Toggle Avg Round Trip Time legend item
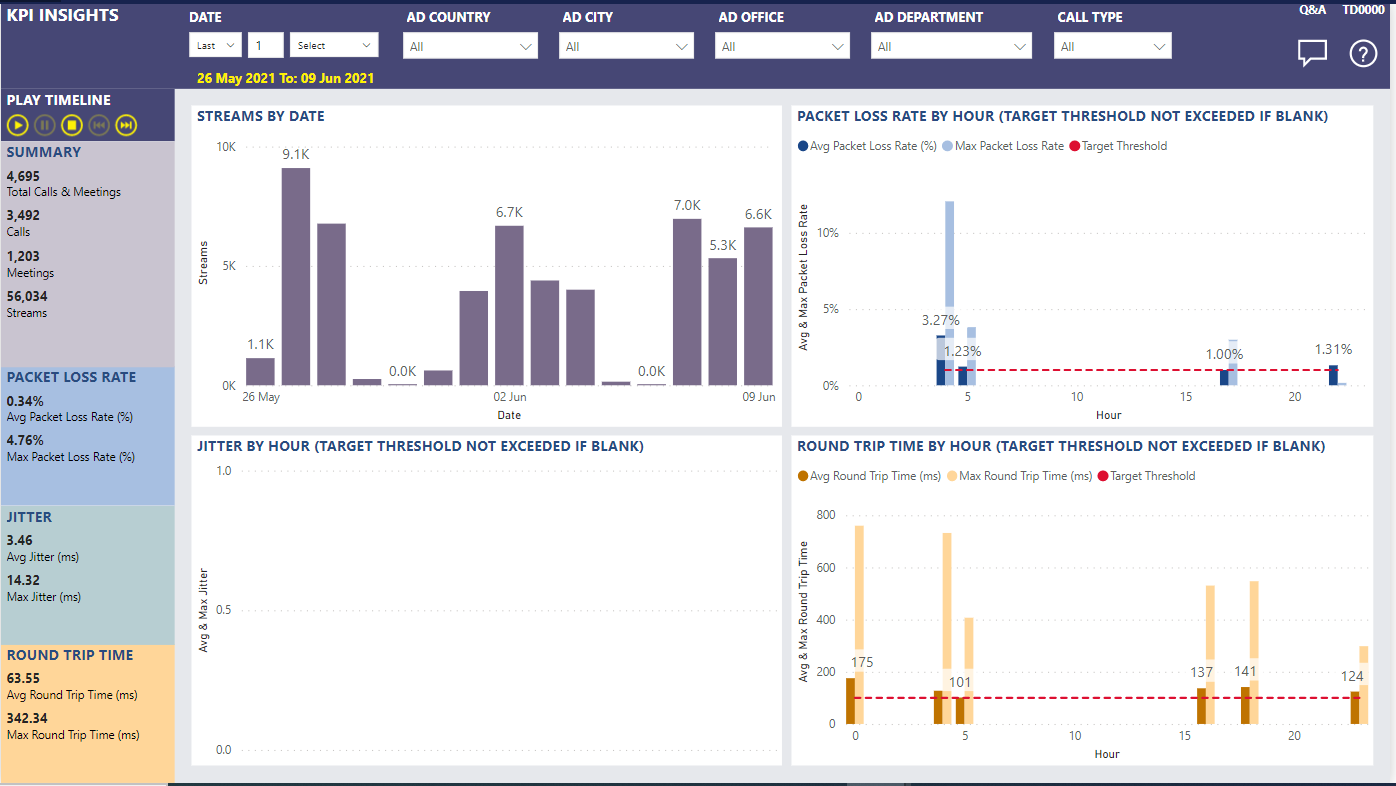 click(869, 476)
